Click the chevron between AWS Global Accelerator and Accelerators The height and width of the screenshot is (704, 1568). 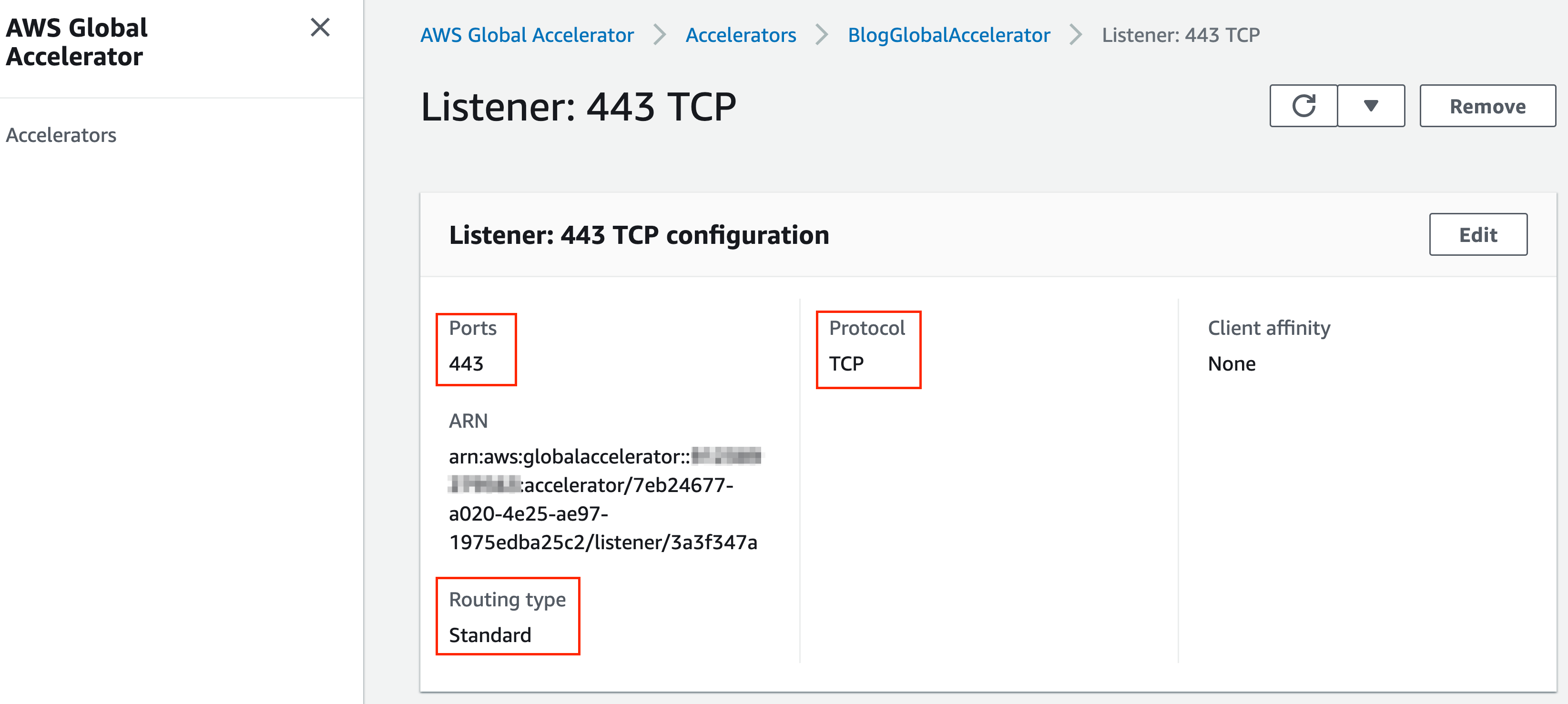click(659, 35)
